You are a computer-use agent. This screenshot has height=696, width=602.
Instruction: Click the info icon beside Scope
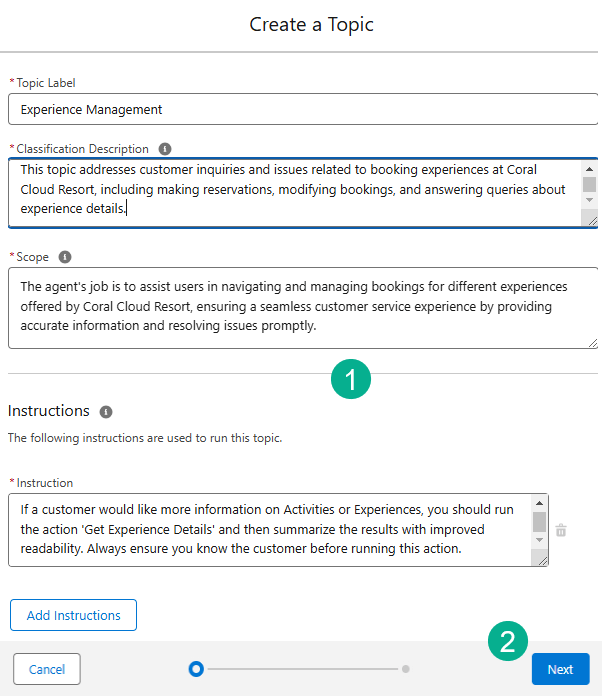coord(65,257)
